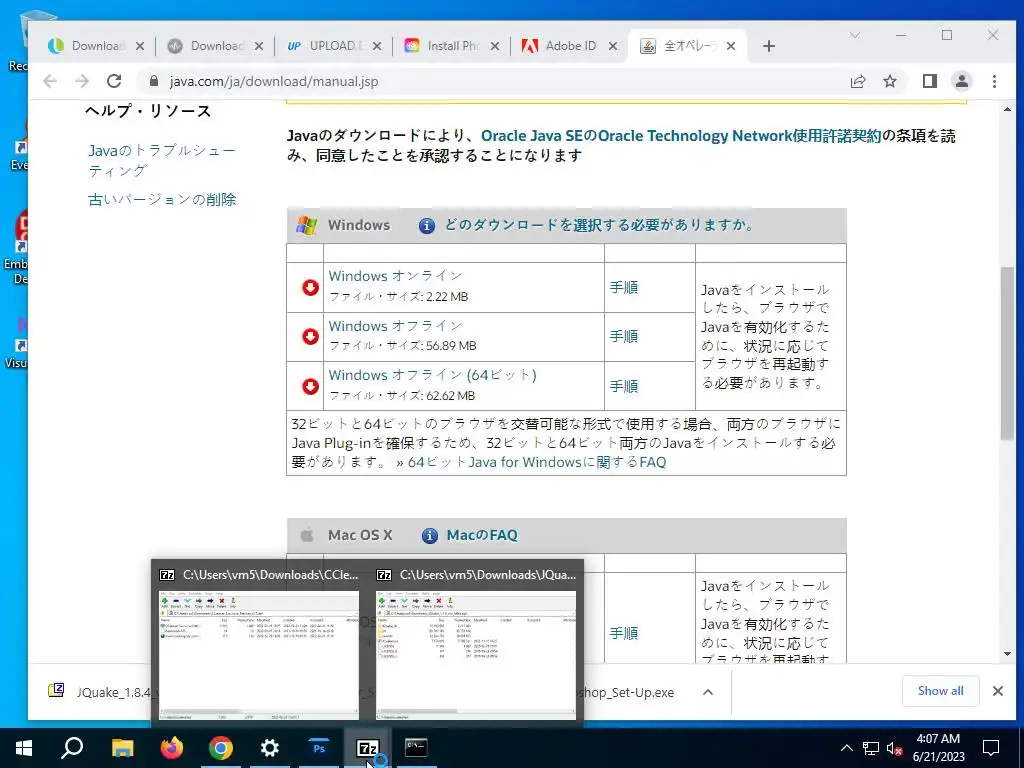Click the red download icon for Windows オンライン
The height and width of the screenshot is (768, 1024).
point(310,287)
